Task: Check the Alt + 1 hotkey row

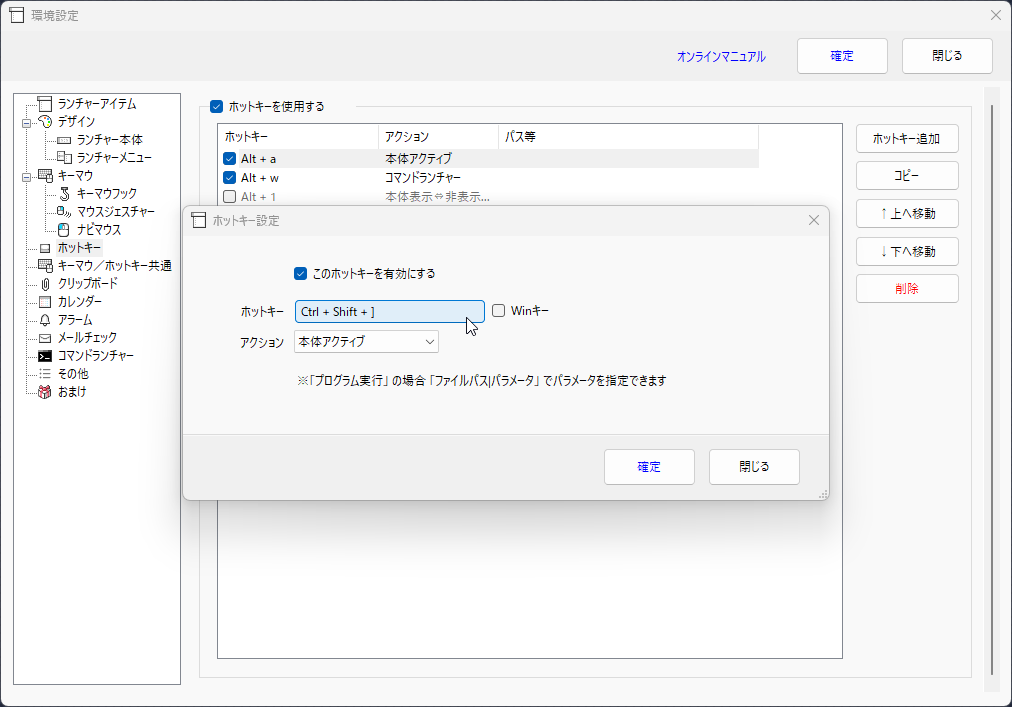Action: point(229,196)
